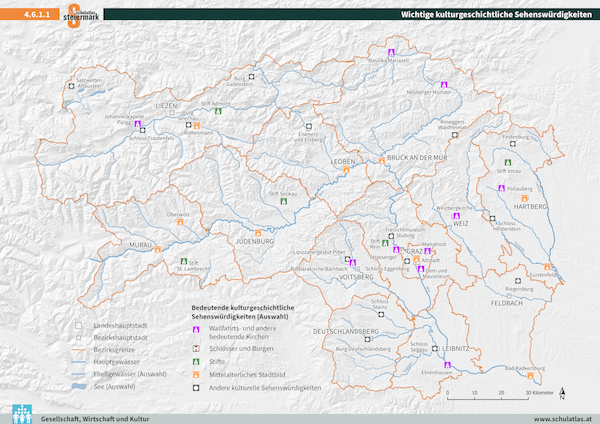
Task: Open the www.schulatlas.at link
Action: 563,419
